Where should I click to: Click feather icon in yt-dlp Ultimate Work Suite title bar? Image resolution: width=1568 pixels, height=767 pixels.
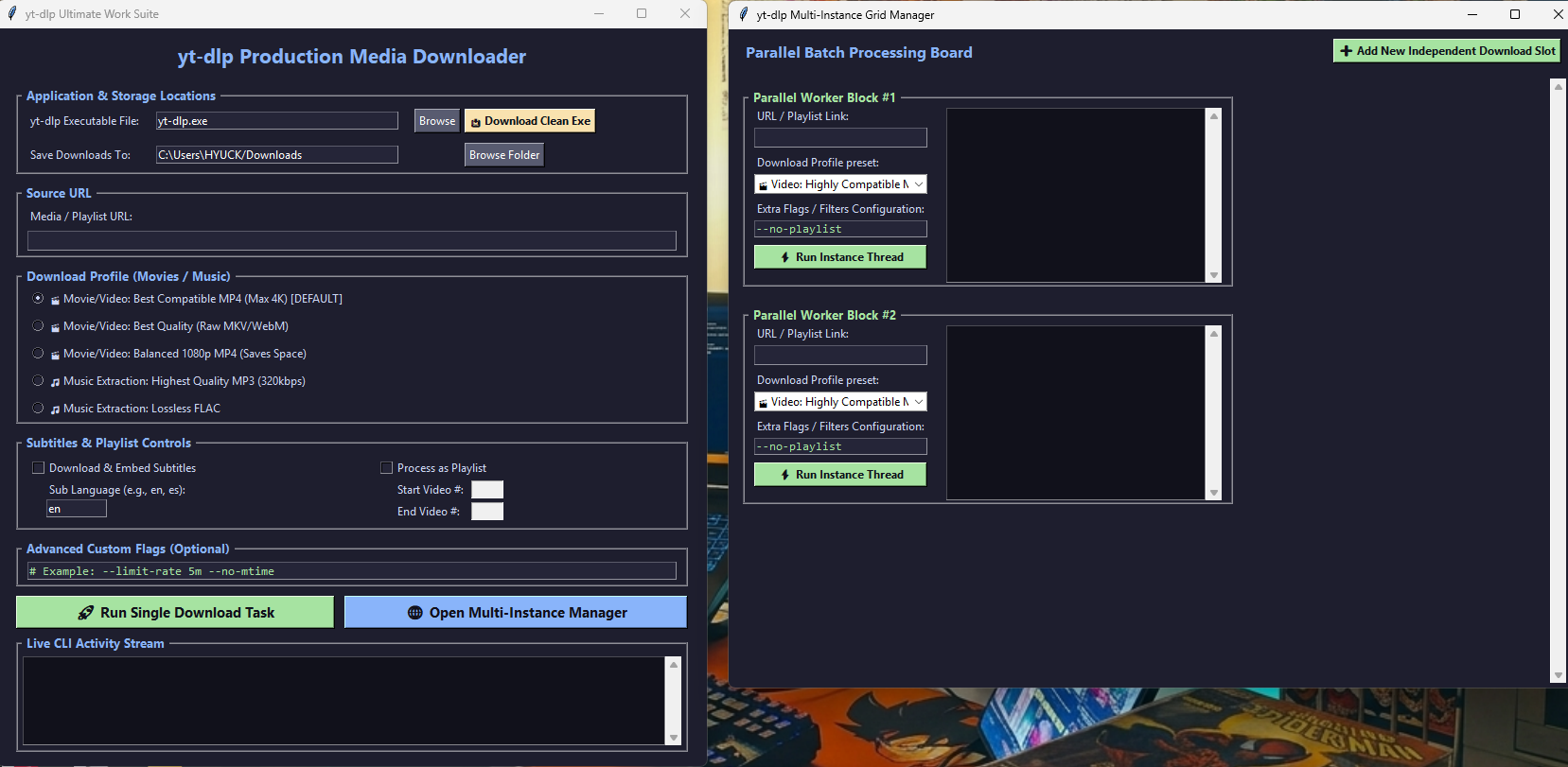click(12, 13)
